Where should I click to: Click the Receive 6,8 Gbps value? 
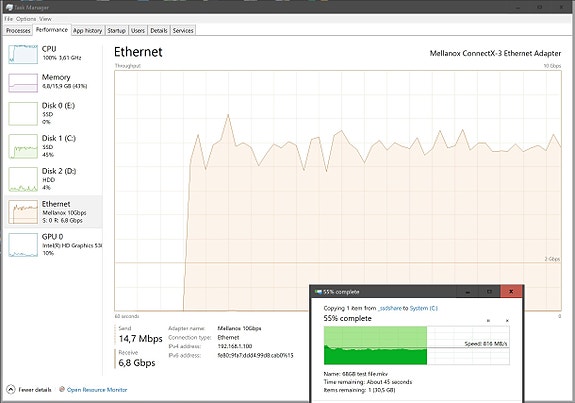(x=137, y=363)
